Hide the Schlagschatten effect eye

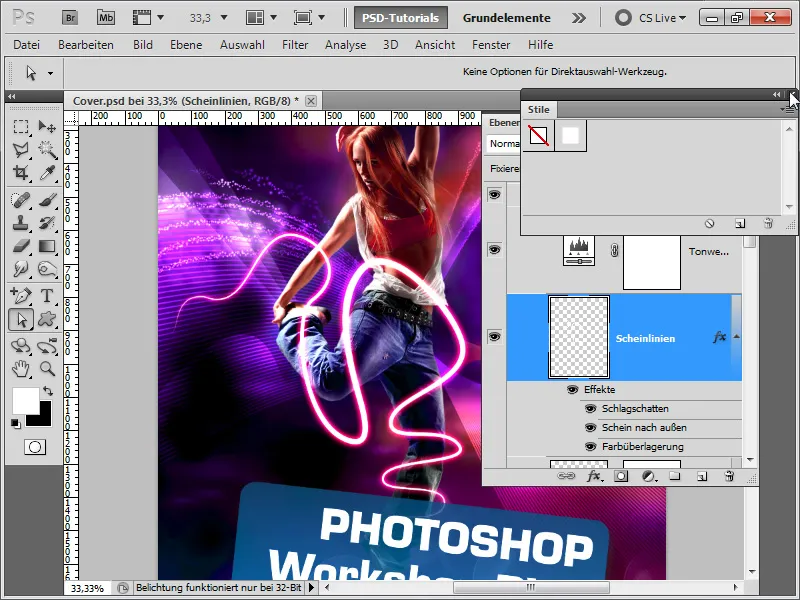coord(590,409)
